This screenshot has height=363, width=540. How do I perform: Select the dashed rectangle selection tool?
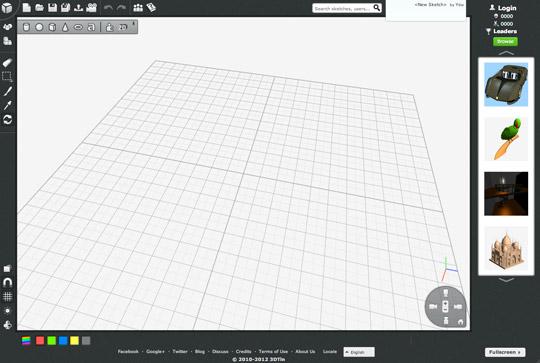coord(7,76)
